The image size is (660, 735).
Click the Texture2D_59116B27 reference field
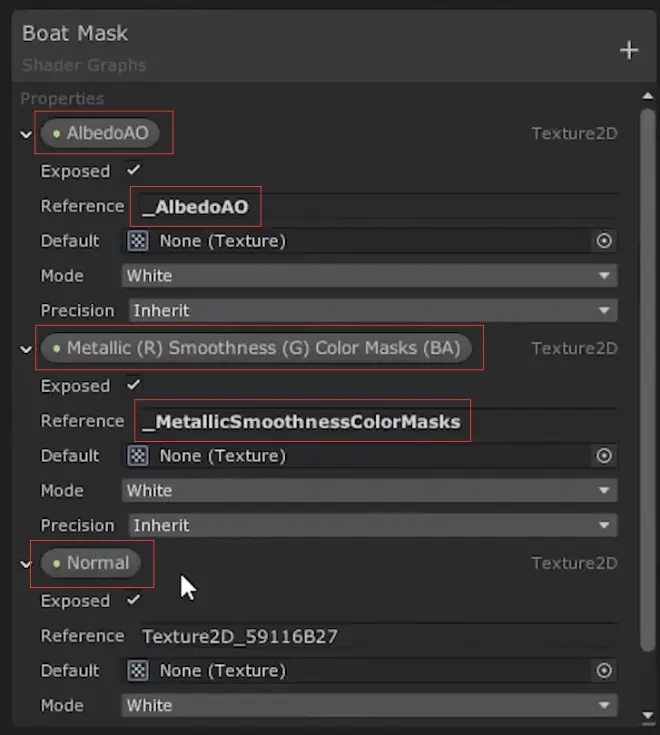[x=378, y=636]
